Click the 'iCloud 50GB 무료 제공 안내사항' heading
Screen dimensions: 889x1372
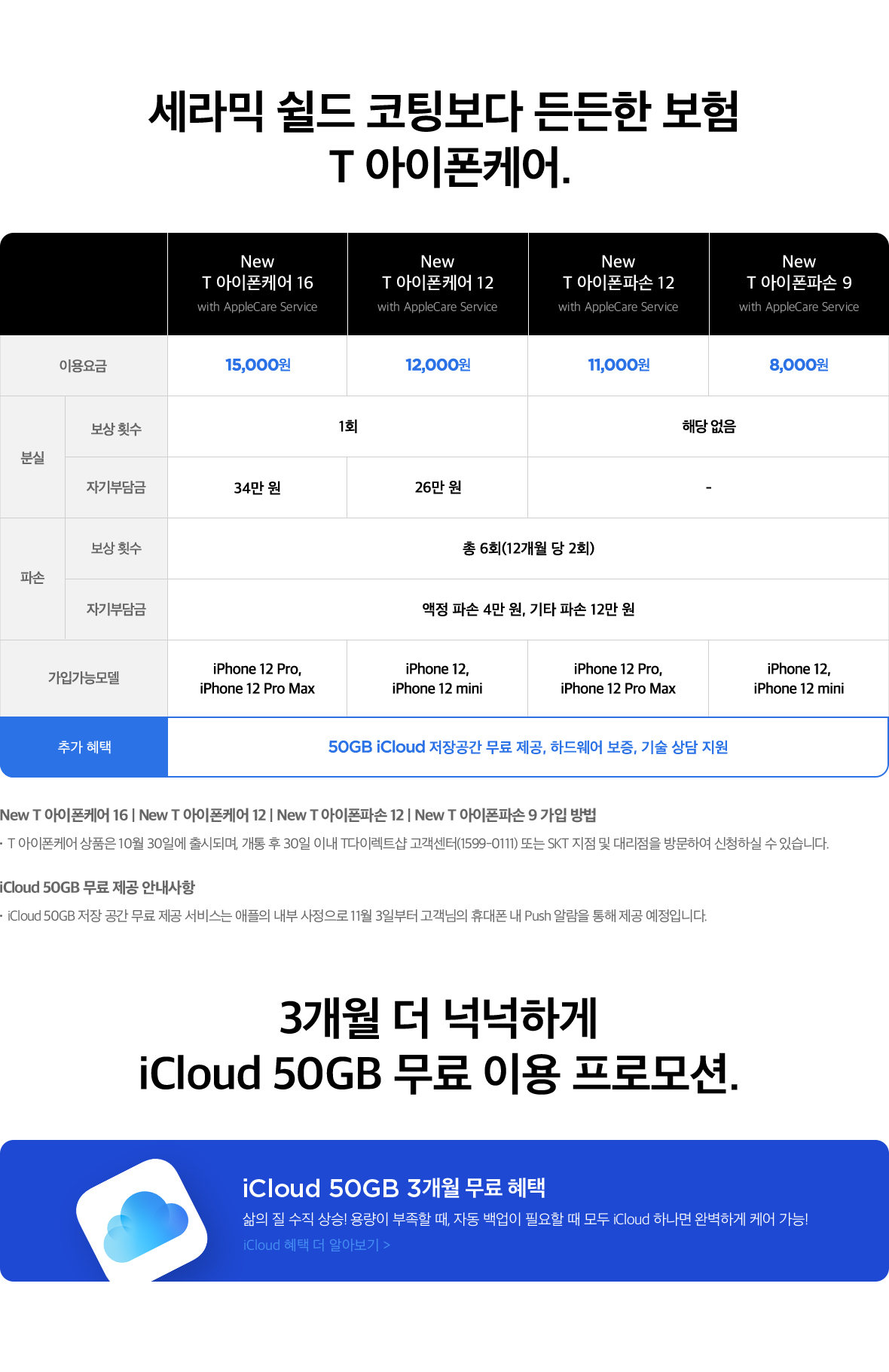point(97,888)
